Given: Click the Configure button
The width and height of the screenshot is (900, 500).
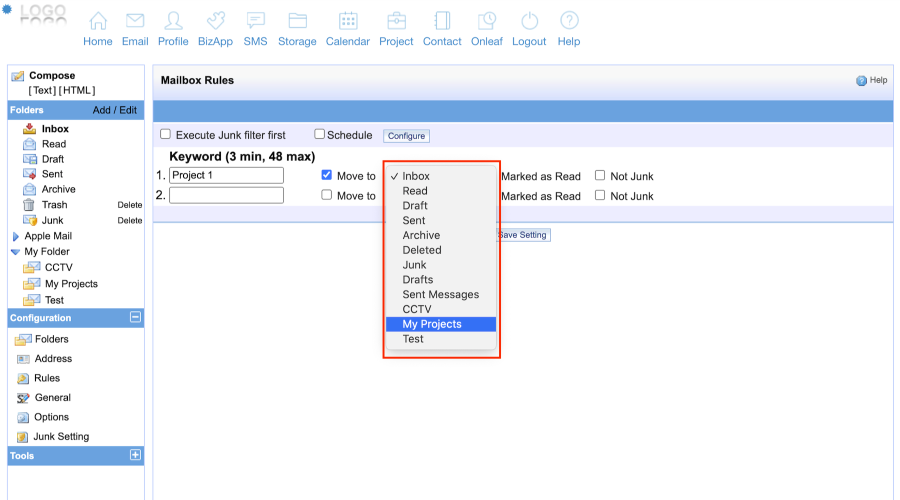Looking at the screenshot, I should [406, 136].
